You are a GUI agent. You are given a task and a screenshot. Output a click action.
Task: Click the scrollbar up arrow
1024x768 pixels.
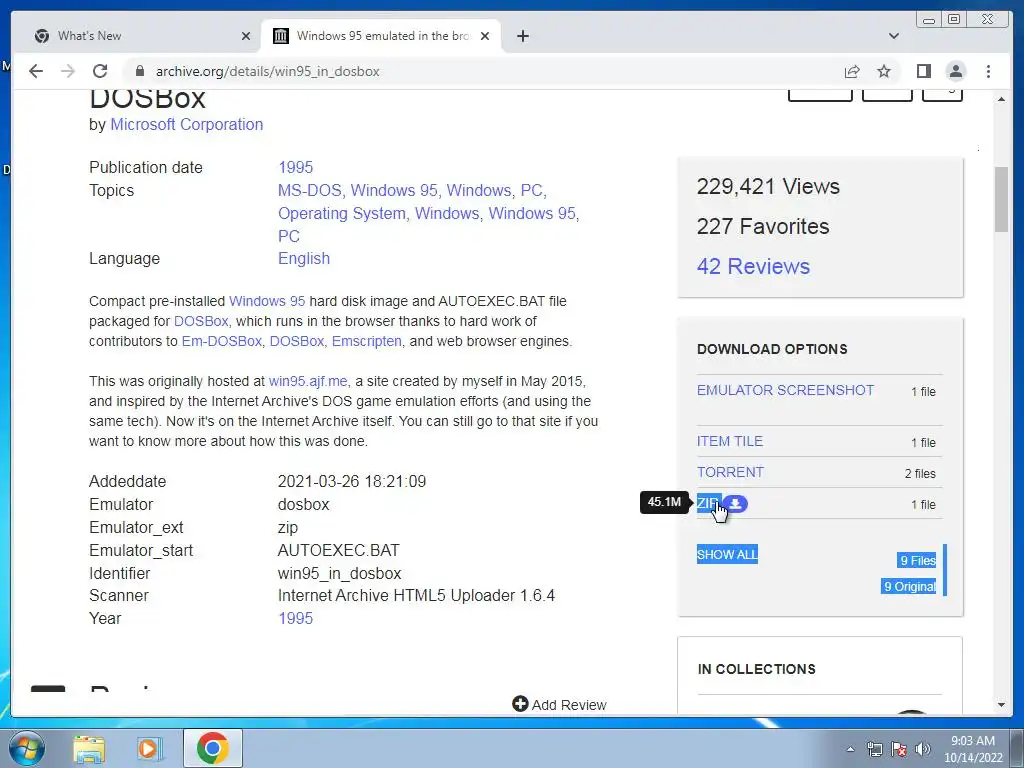click(1001, 99)
